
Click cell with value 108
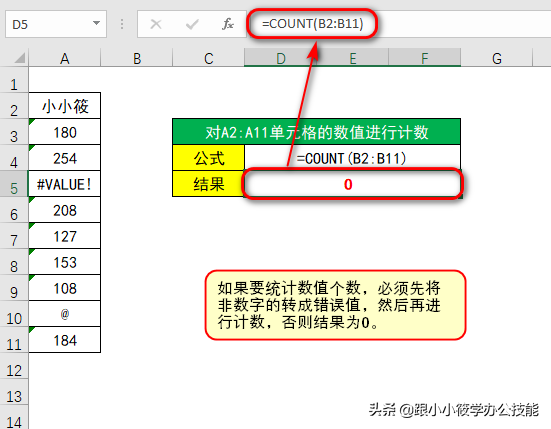coord(65,288)
